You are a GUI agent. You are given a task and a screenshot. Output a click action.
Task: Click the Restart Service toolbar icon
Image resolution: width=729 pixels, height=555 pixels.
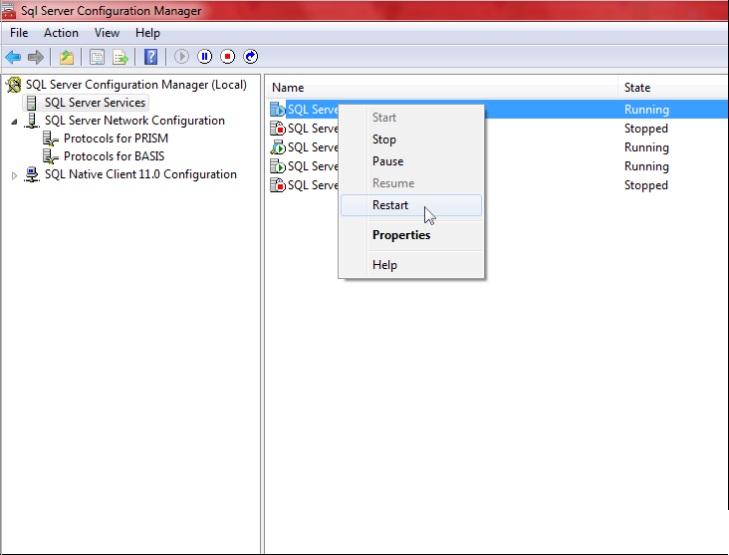tap(251, 57)
